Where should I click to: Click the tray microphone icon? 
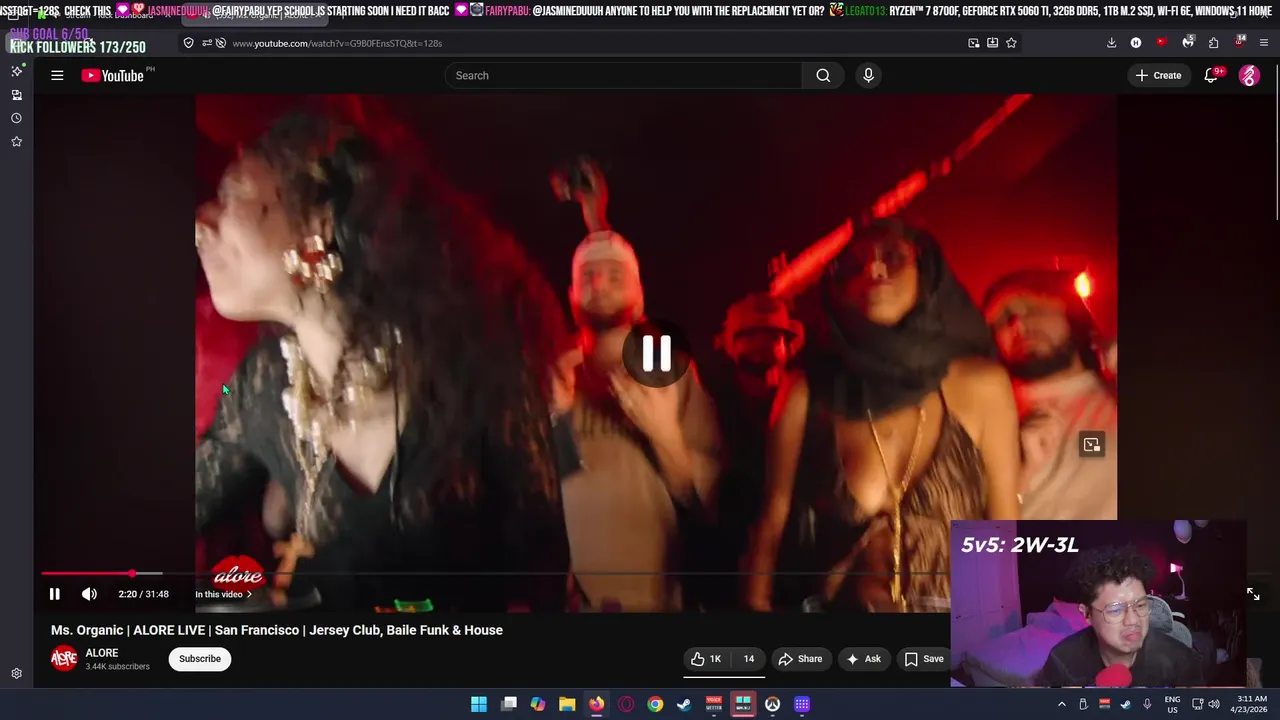coord(1147,704)
